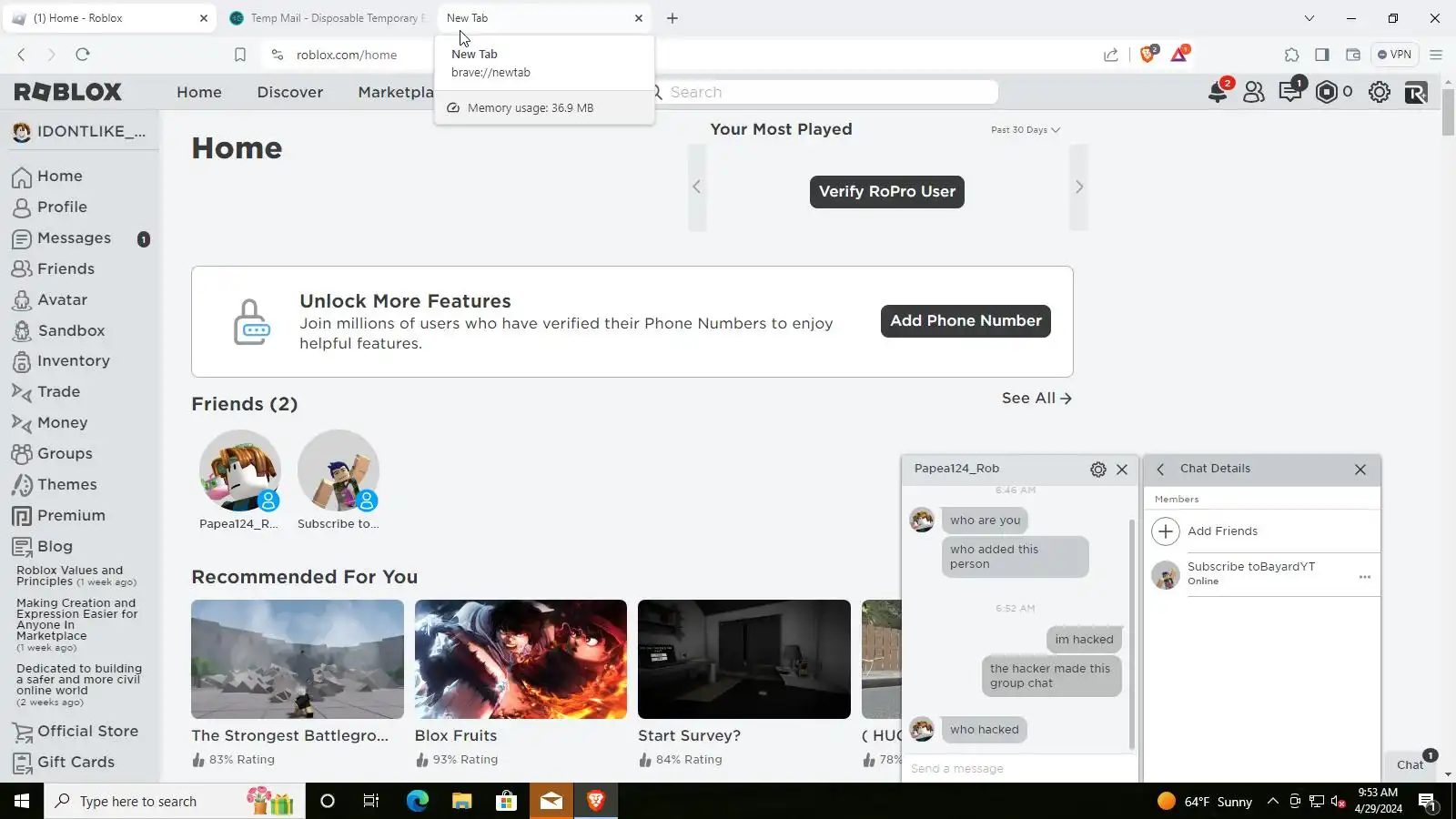This screenshot has height=819, width=1456.
Task: Show the Brave sidebar panel
Action: [x=1322, y=55]
